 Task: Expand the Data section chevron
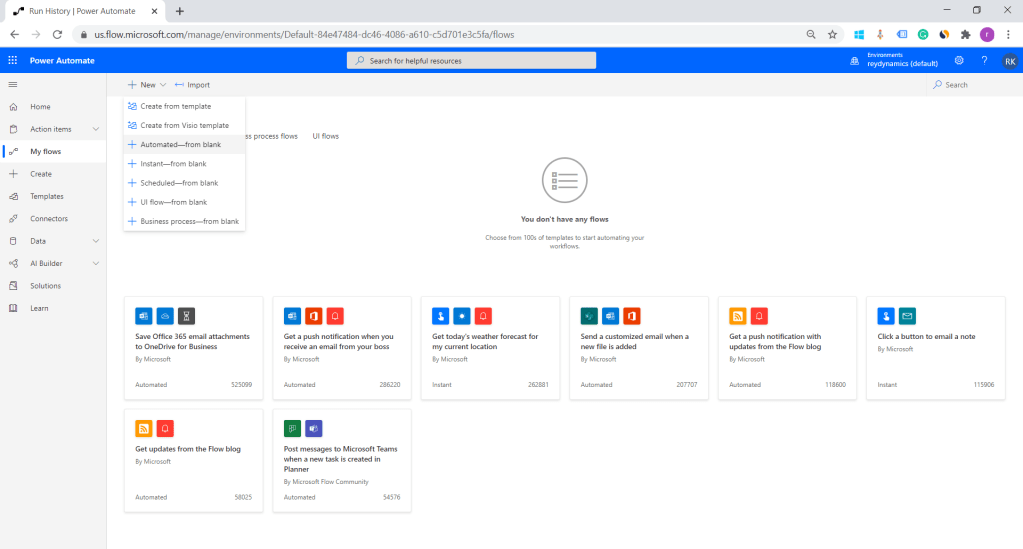96,241
